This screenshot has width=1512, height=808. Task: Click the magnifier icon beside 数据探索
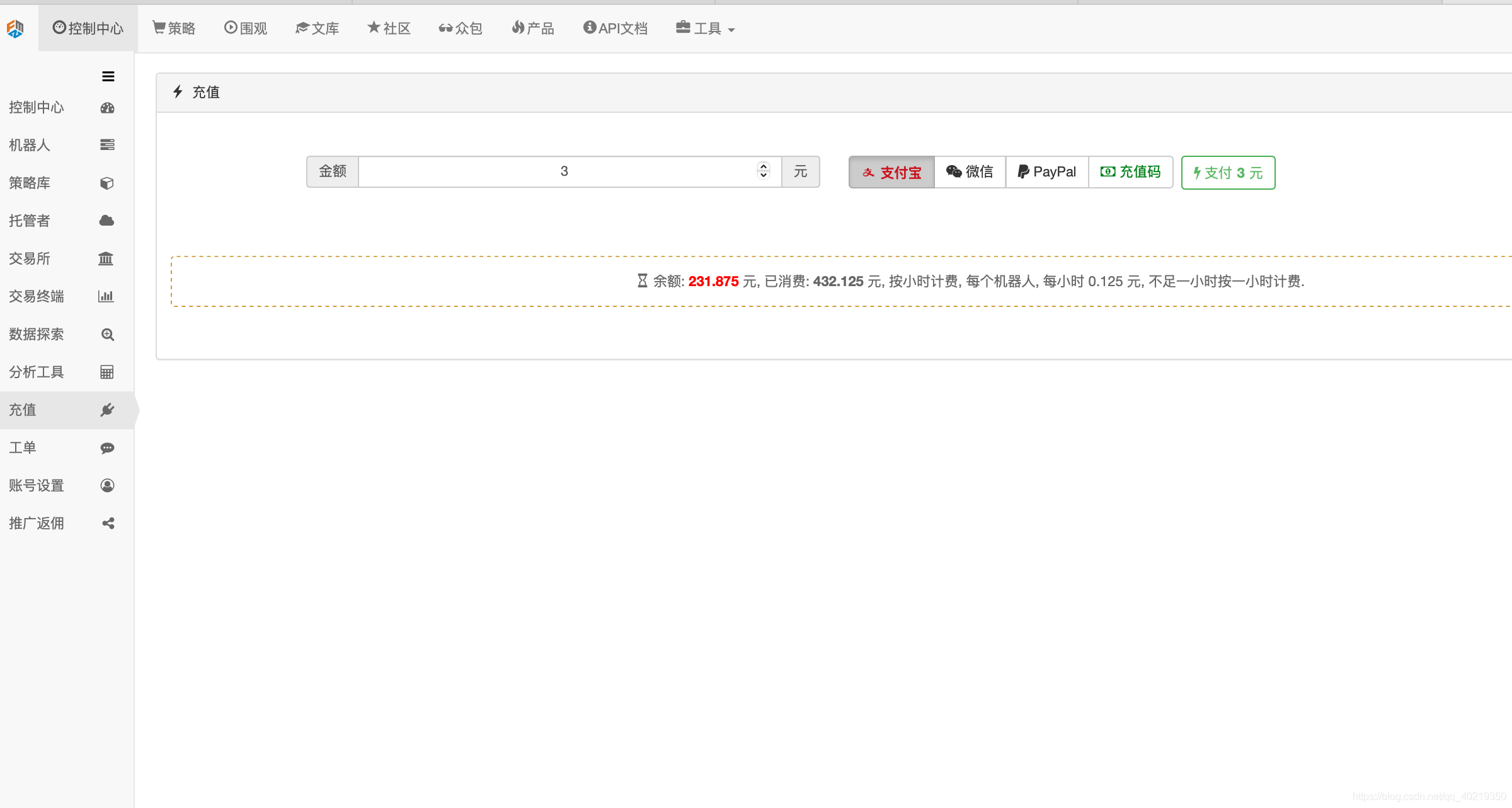click(108, 335)
